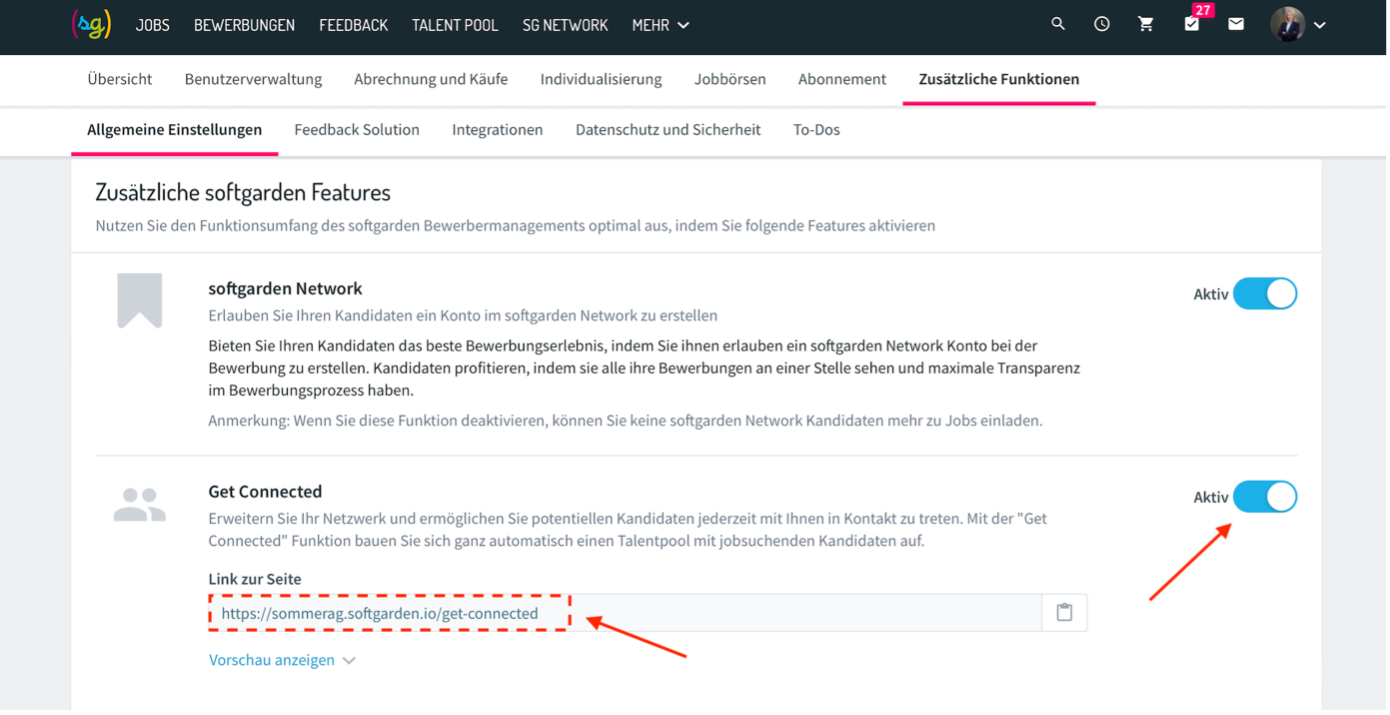Click the softgarden sg logo
1390x715 pixels.
pos(91,25)
